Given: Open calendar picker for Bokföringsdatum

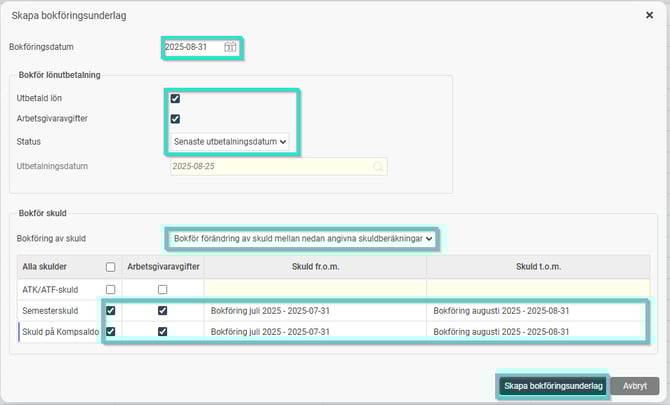Looking at the screenshot, I should pos(231,47).
